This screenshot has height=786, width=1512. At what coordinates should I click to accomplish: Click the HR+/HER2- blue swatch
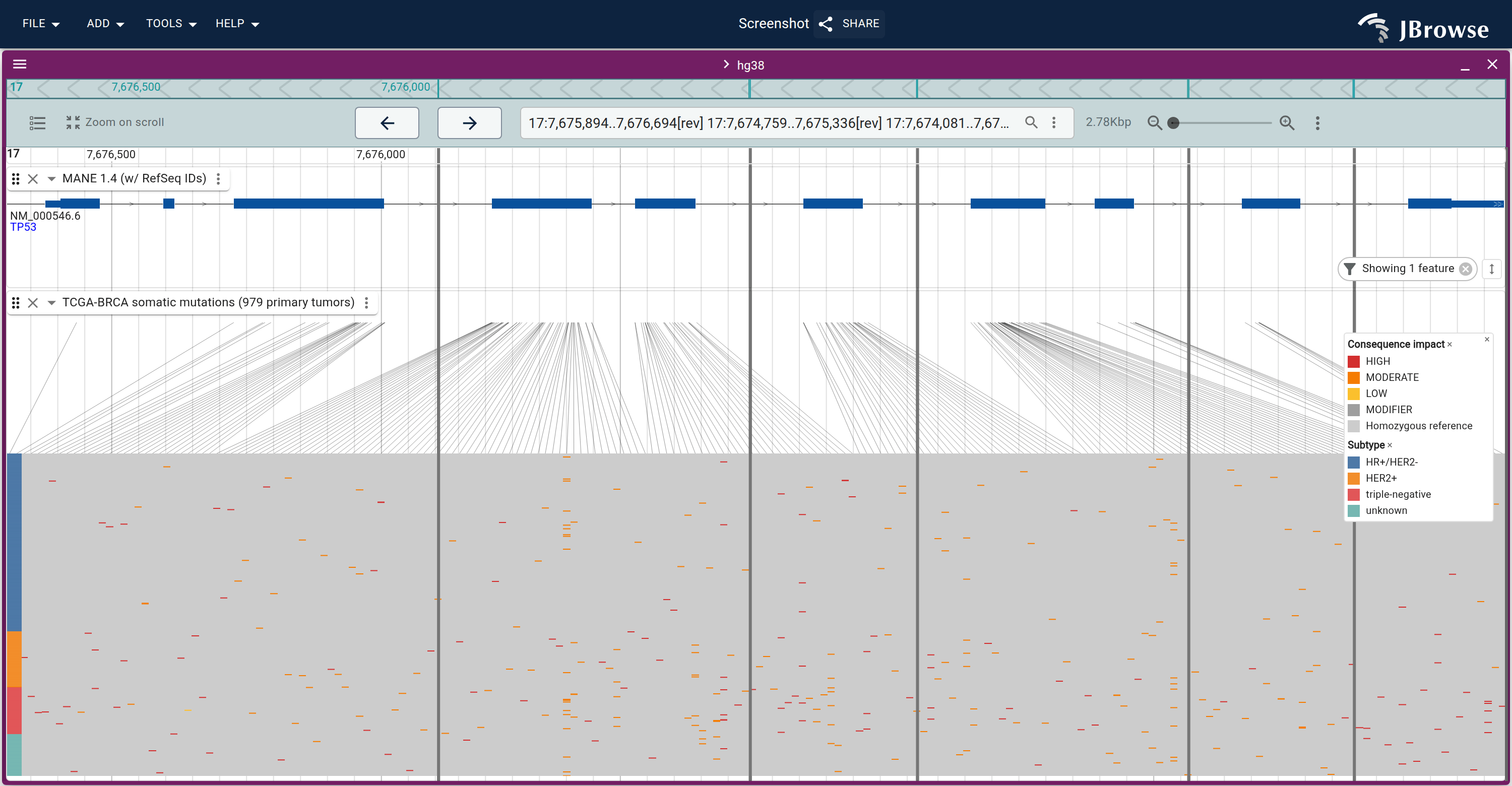tap(1354, 462)
